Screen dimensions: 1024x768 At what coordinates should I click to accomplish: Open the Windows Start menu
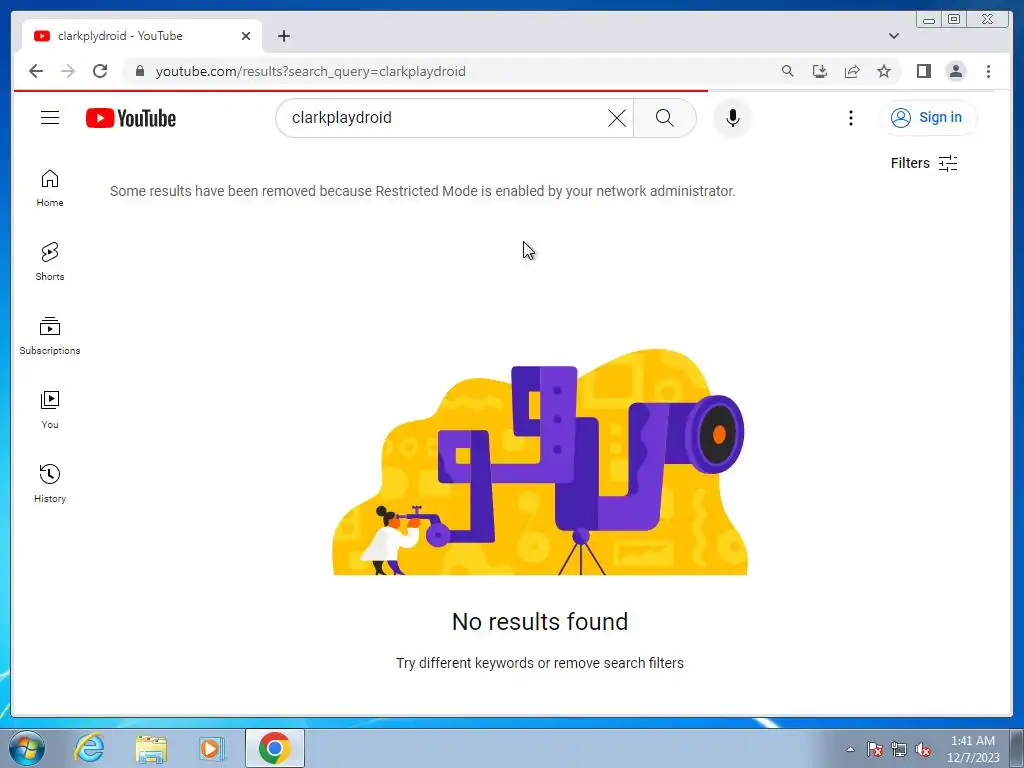point(27,748)
